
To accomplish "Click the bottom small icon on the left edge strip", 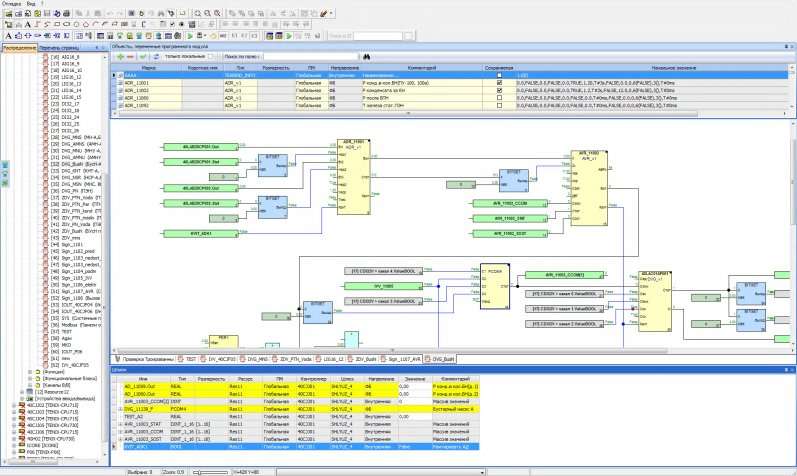I will click(5, 183).
